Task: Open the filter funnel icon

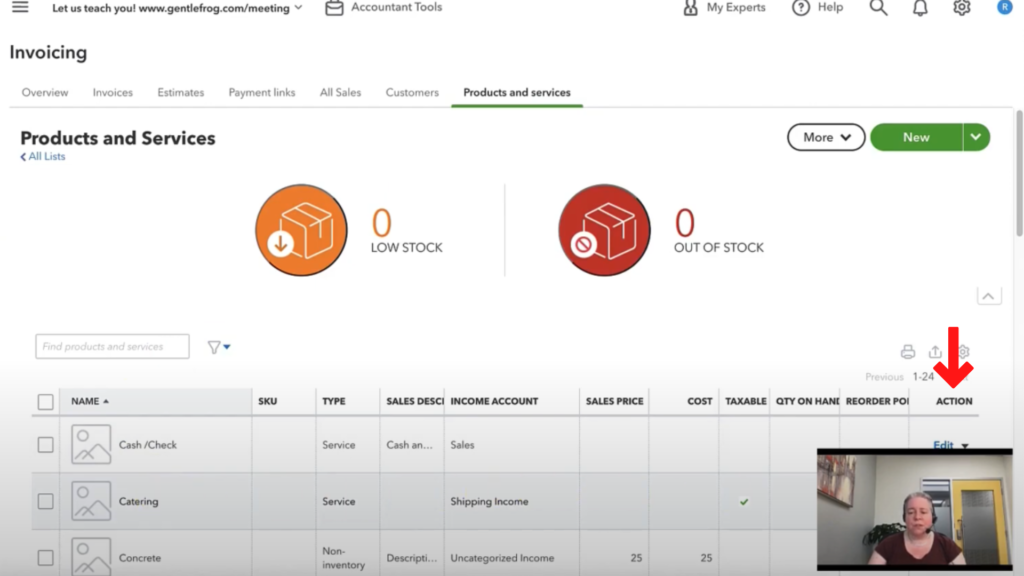Action: (x=215, y=345)
